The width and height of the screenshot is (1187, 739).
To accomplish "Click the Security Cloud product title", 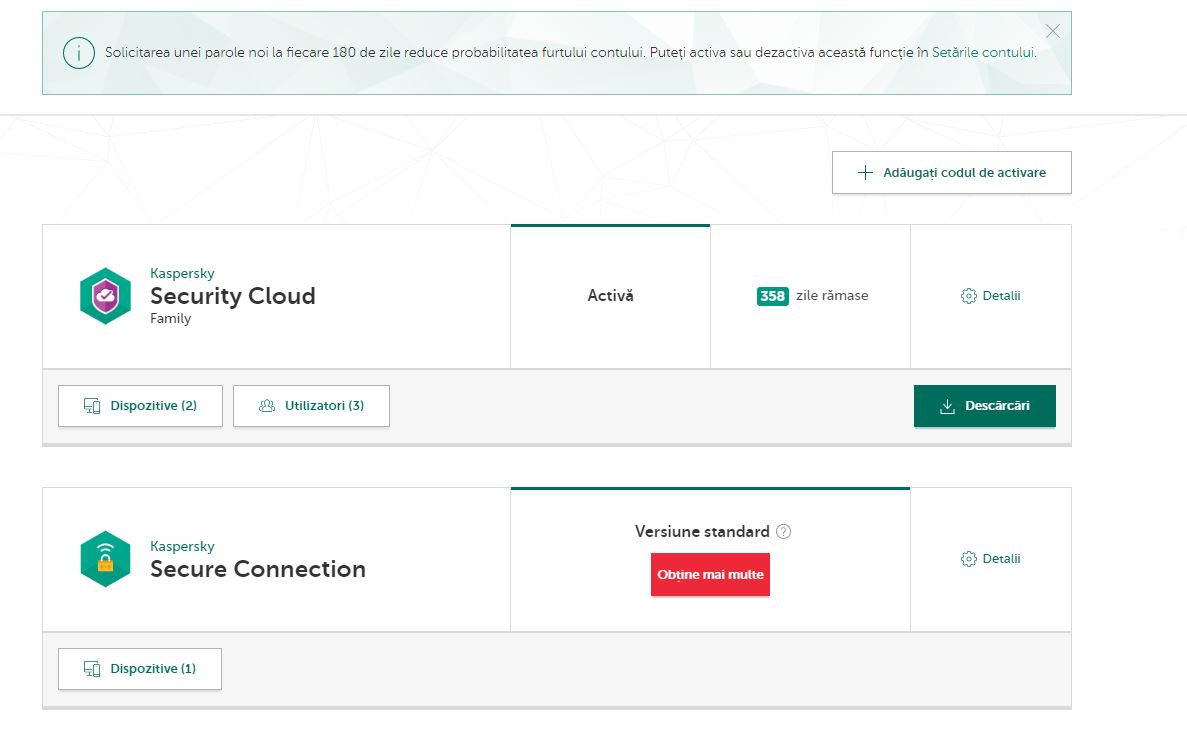I will 232,296.
